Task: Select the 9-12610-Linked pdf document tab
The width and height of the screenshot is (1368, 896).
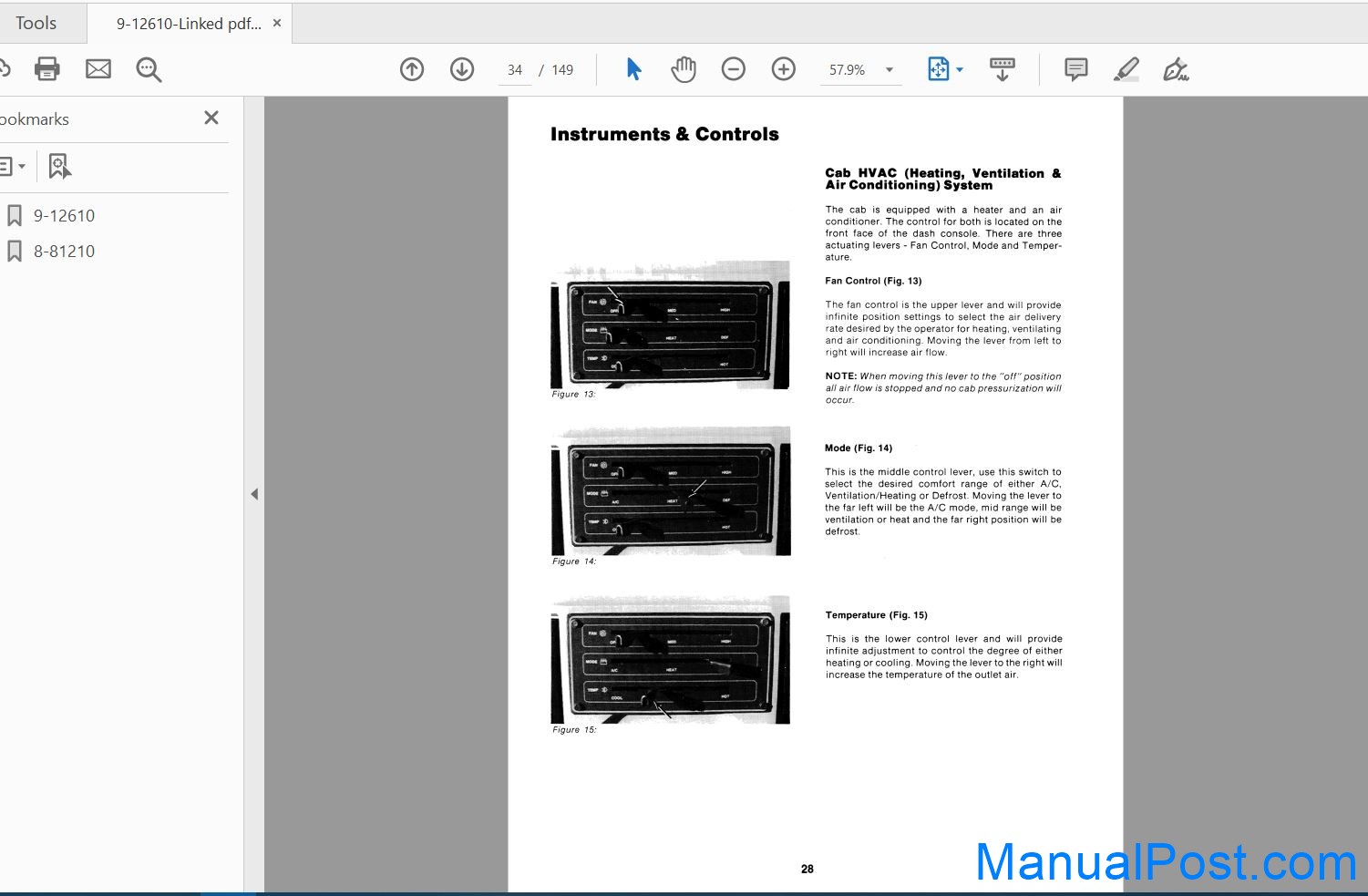Action: pyautogui.click(x=189, y=24)
